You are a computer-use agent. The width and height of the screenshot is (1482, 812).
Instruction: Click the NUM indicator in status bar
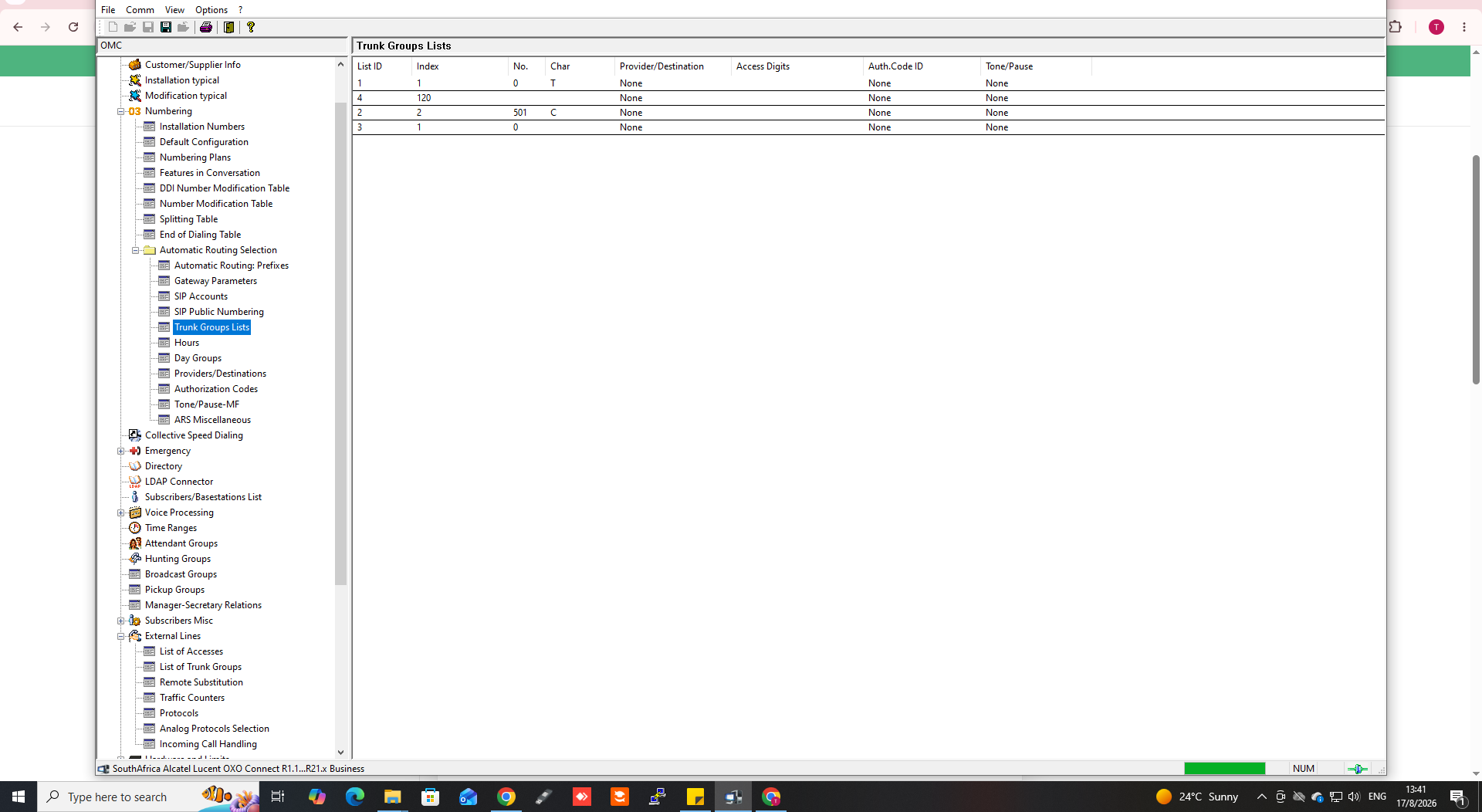click(1304, 769)
